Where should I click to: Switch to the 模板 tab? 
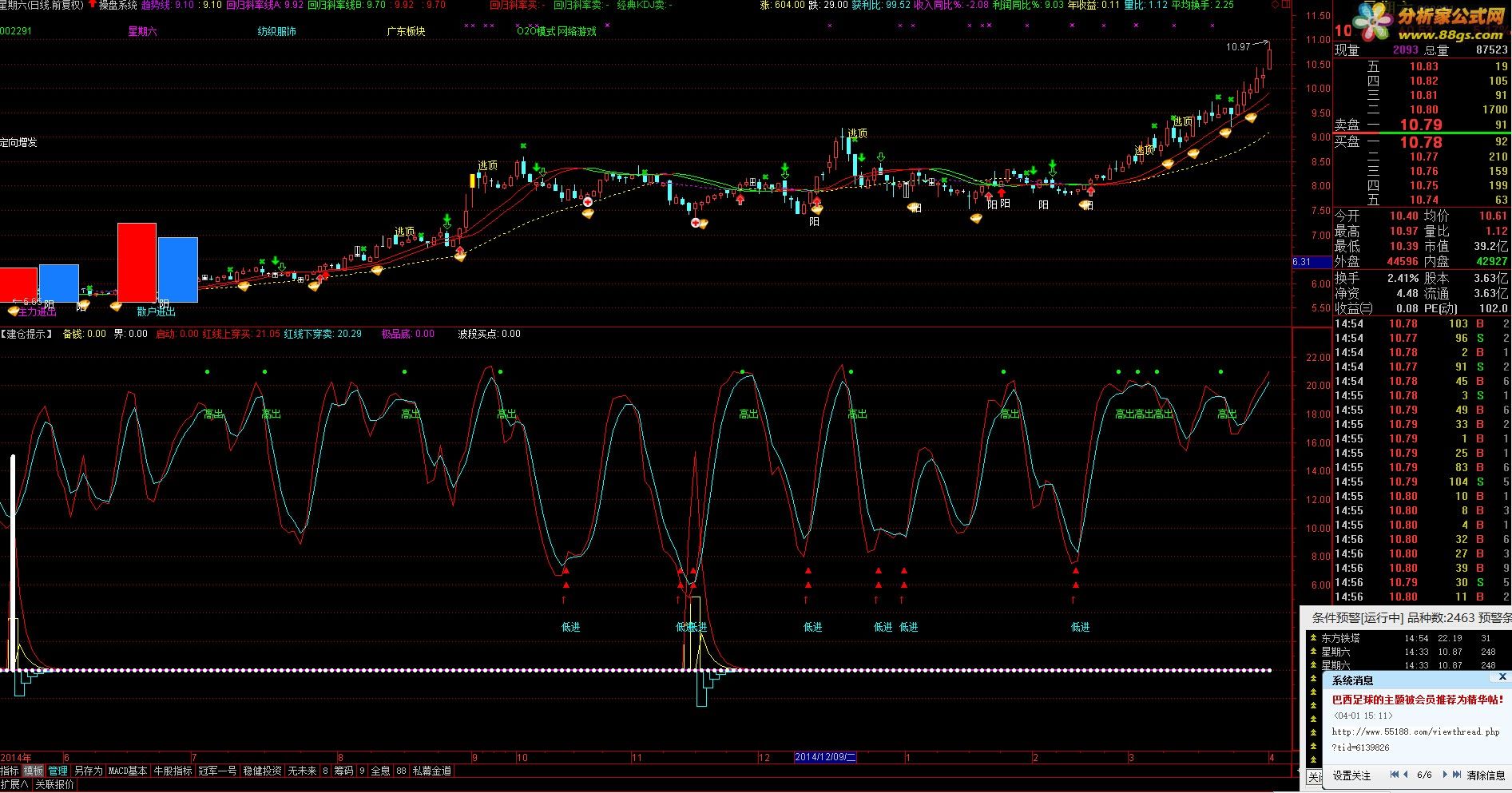coord(34,771)
